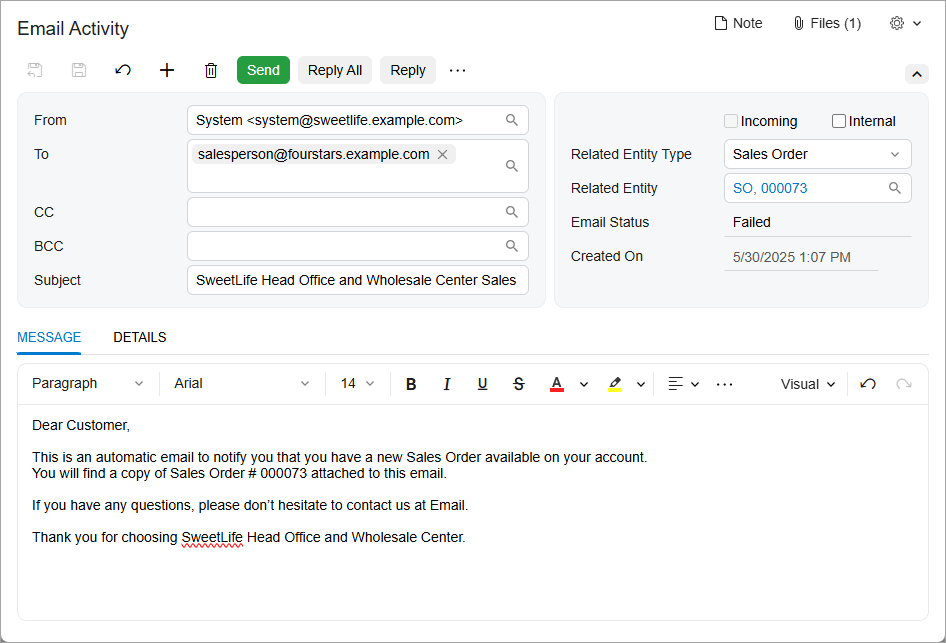946x643 pixels.
Task: Toggle underline formatting
Action: [483, 384]
